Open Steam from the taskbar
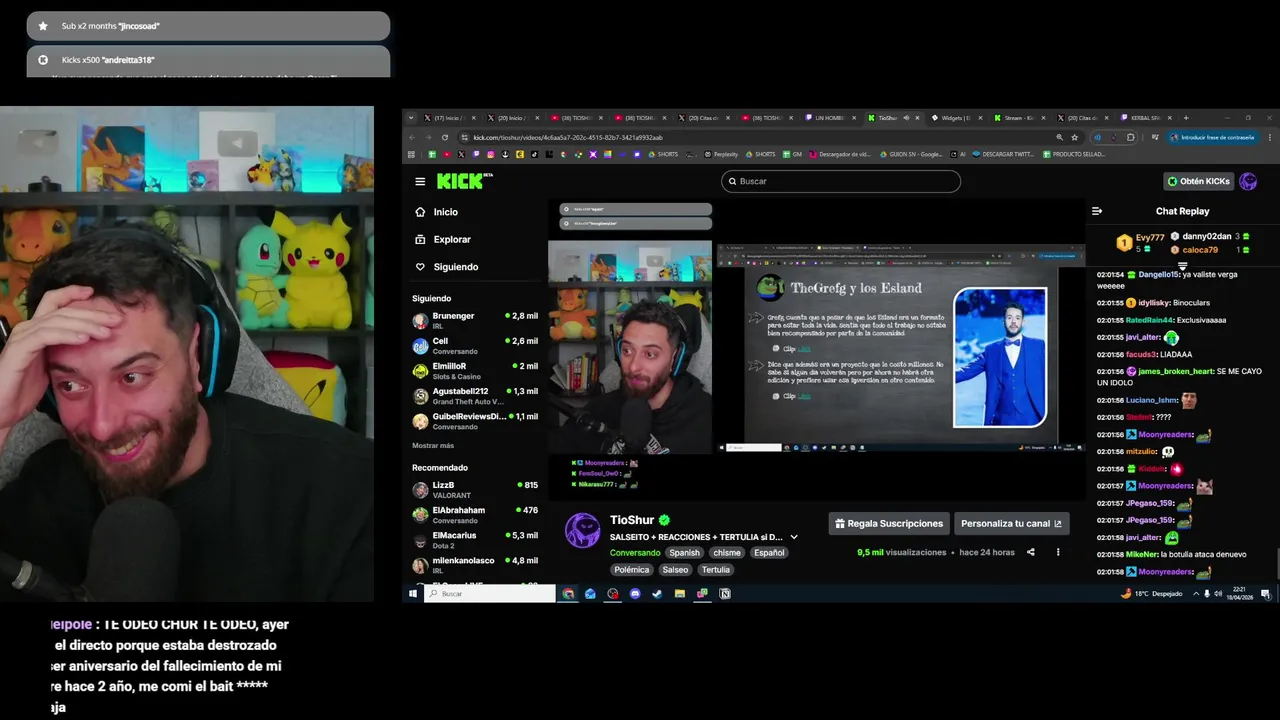 (x=657, y=594)
